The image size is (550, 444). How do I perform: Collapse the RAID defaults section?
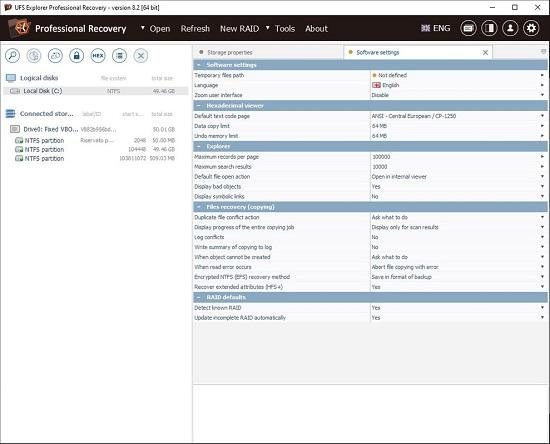199,297
